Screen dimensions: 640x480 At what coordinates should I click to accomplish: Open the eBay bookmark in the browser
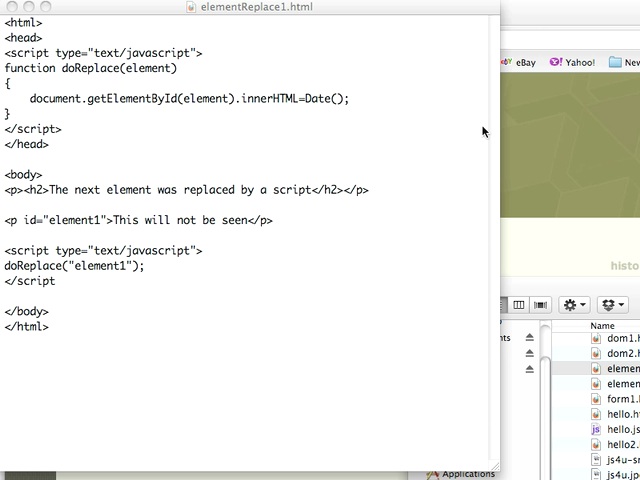tap(519, 62)
